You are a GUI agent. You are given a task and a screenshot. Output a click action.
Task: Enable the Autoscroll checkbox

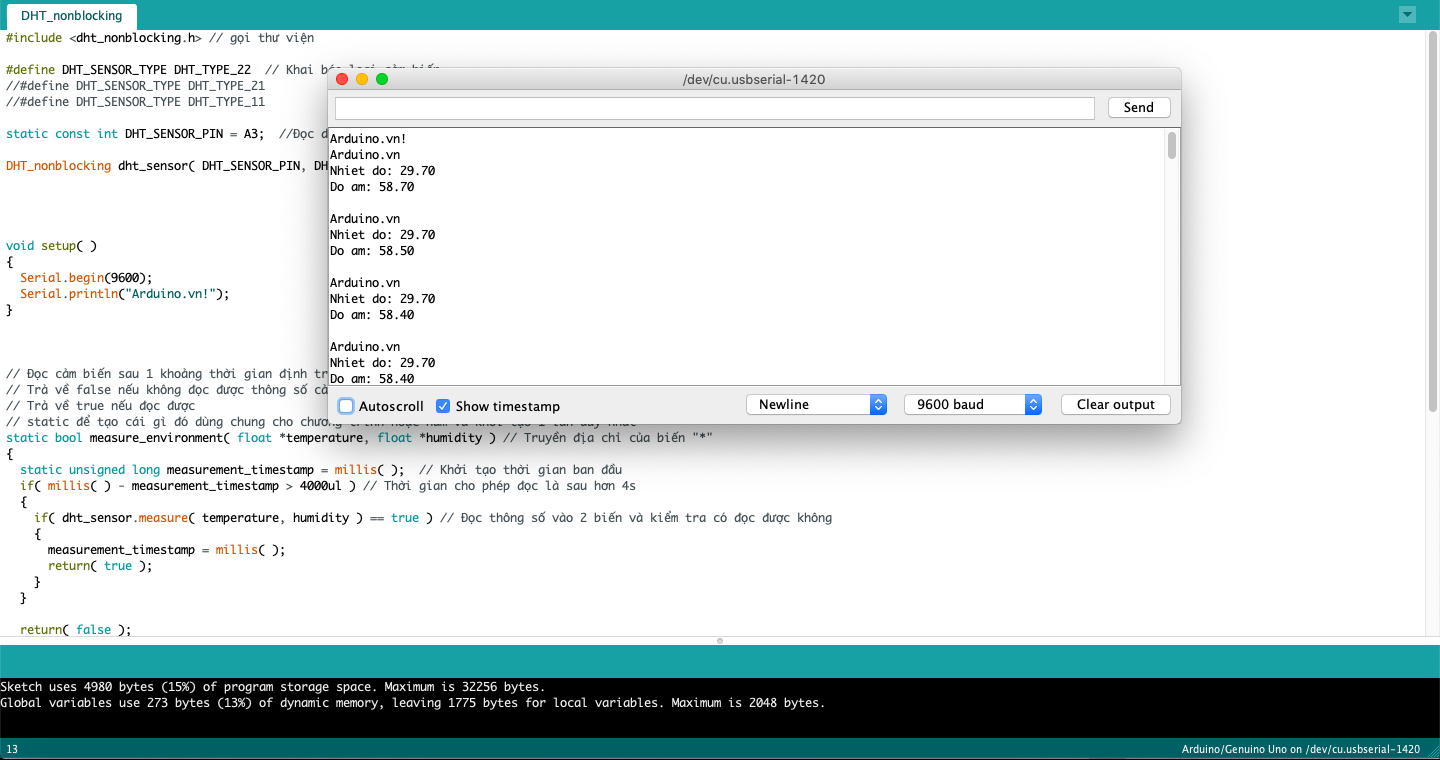point(346,406)
